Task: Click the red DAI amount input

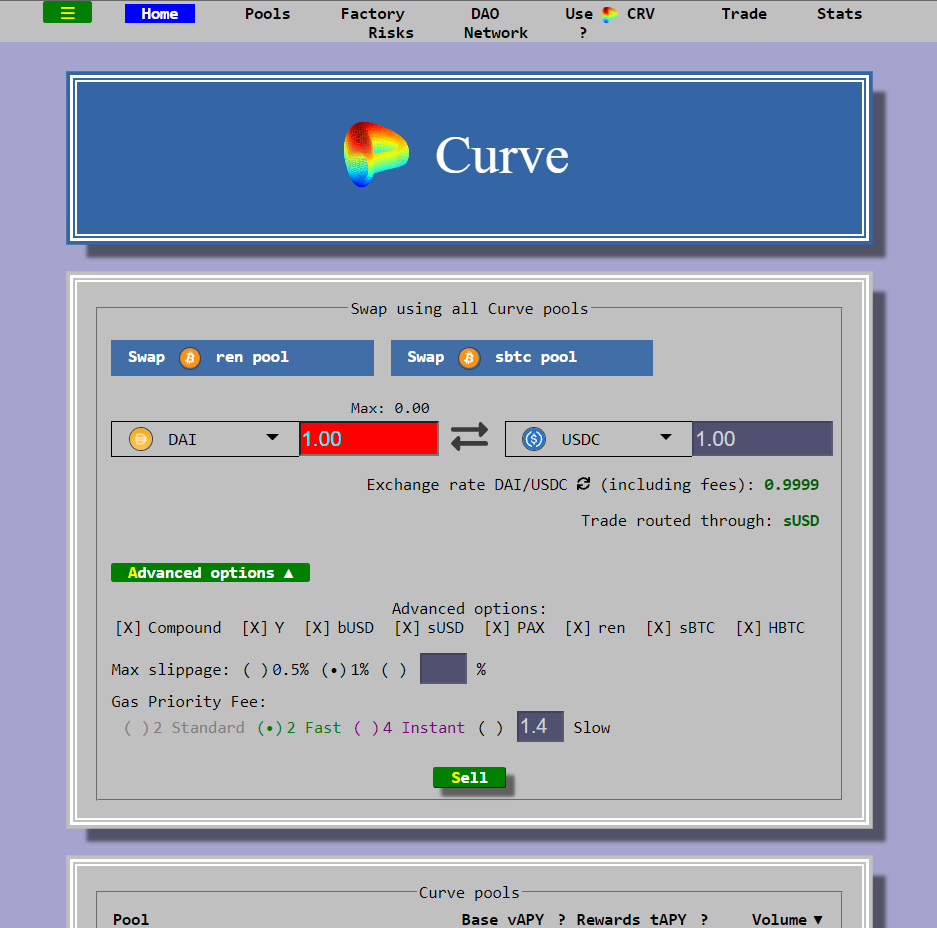Action: tap(369, 439)
